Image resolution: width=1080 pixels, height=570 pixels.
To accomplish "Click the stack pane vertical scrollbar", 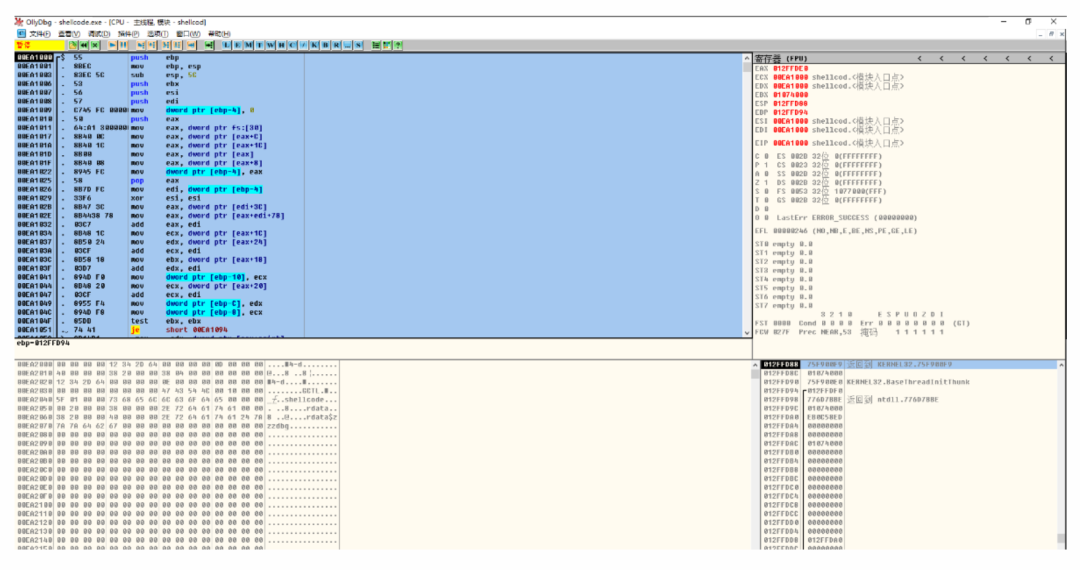I will [1062, 450].
